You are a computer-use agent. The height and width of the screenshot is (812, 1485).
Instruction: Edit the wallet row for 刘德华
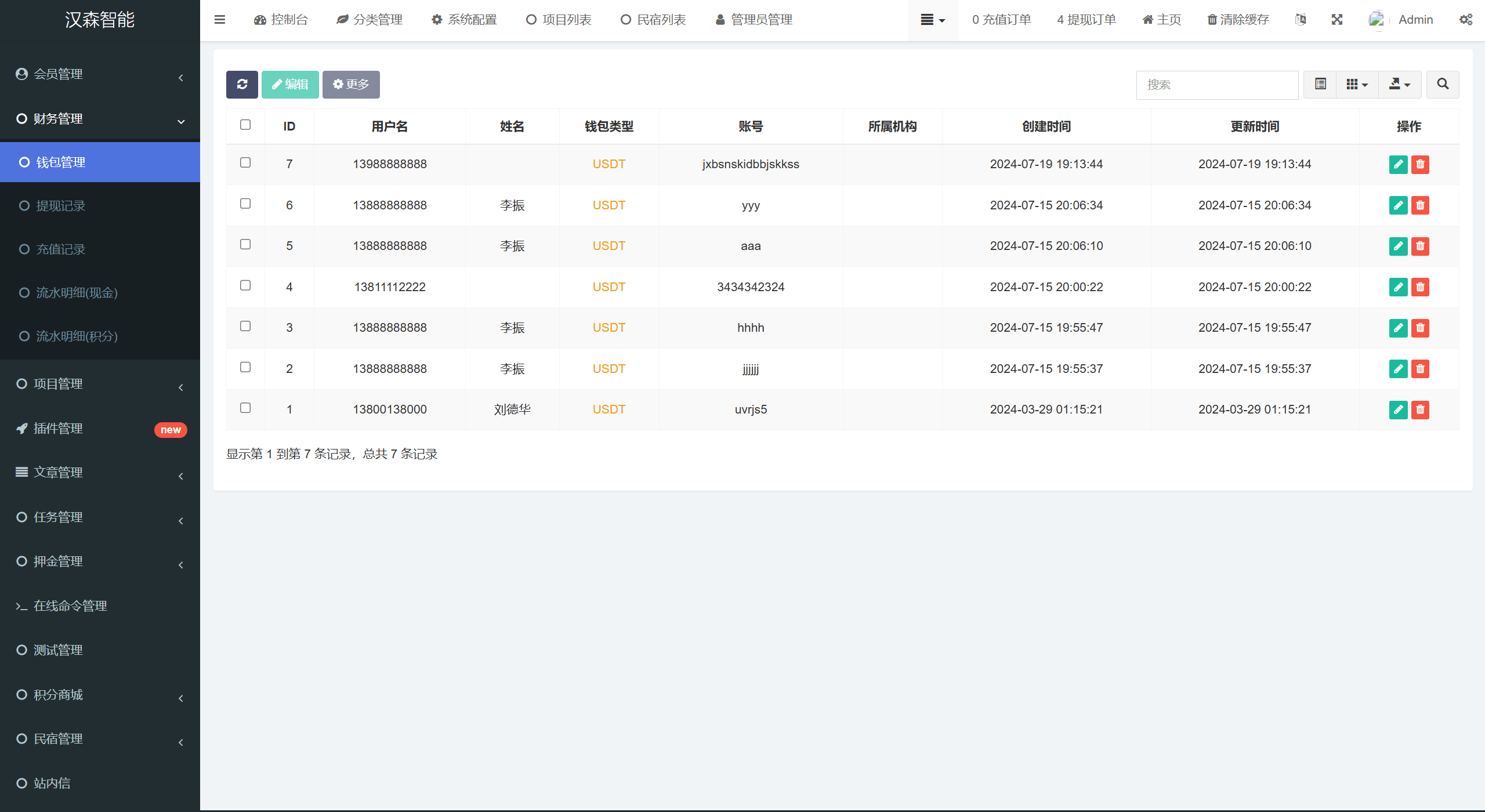[1398, 409]
